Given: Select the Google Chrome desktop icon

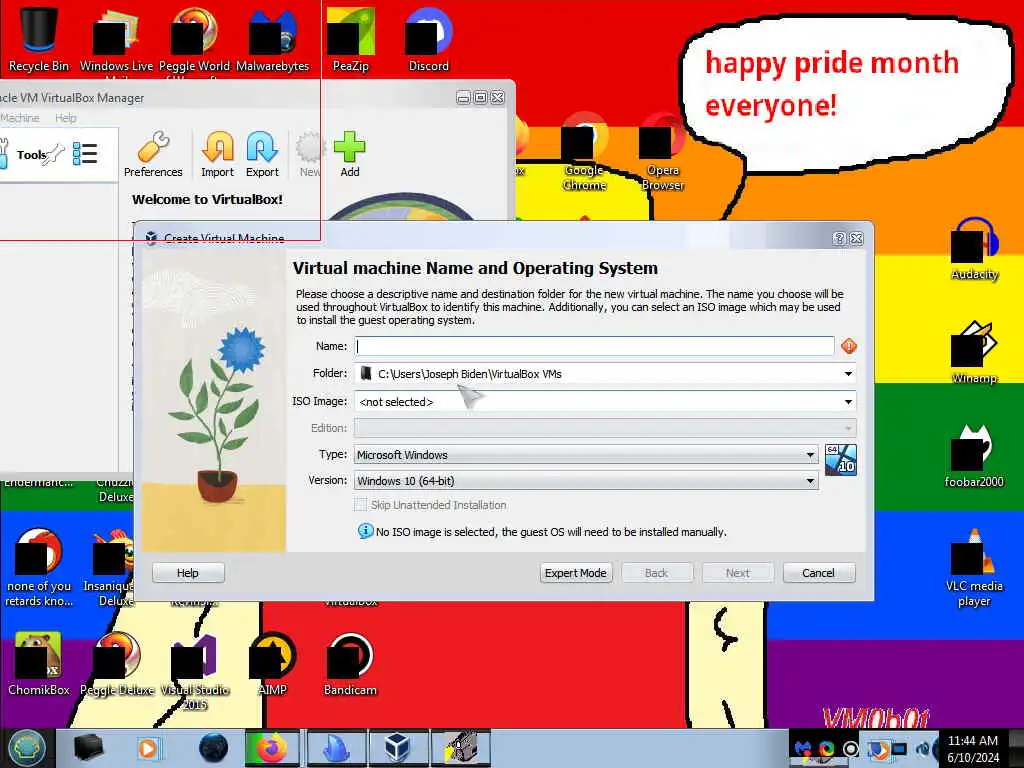Looking at the screenshot, I should [584, 153].
